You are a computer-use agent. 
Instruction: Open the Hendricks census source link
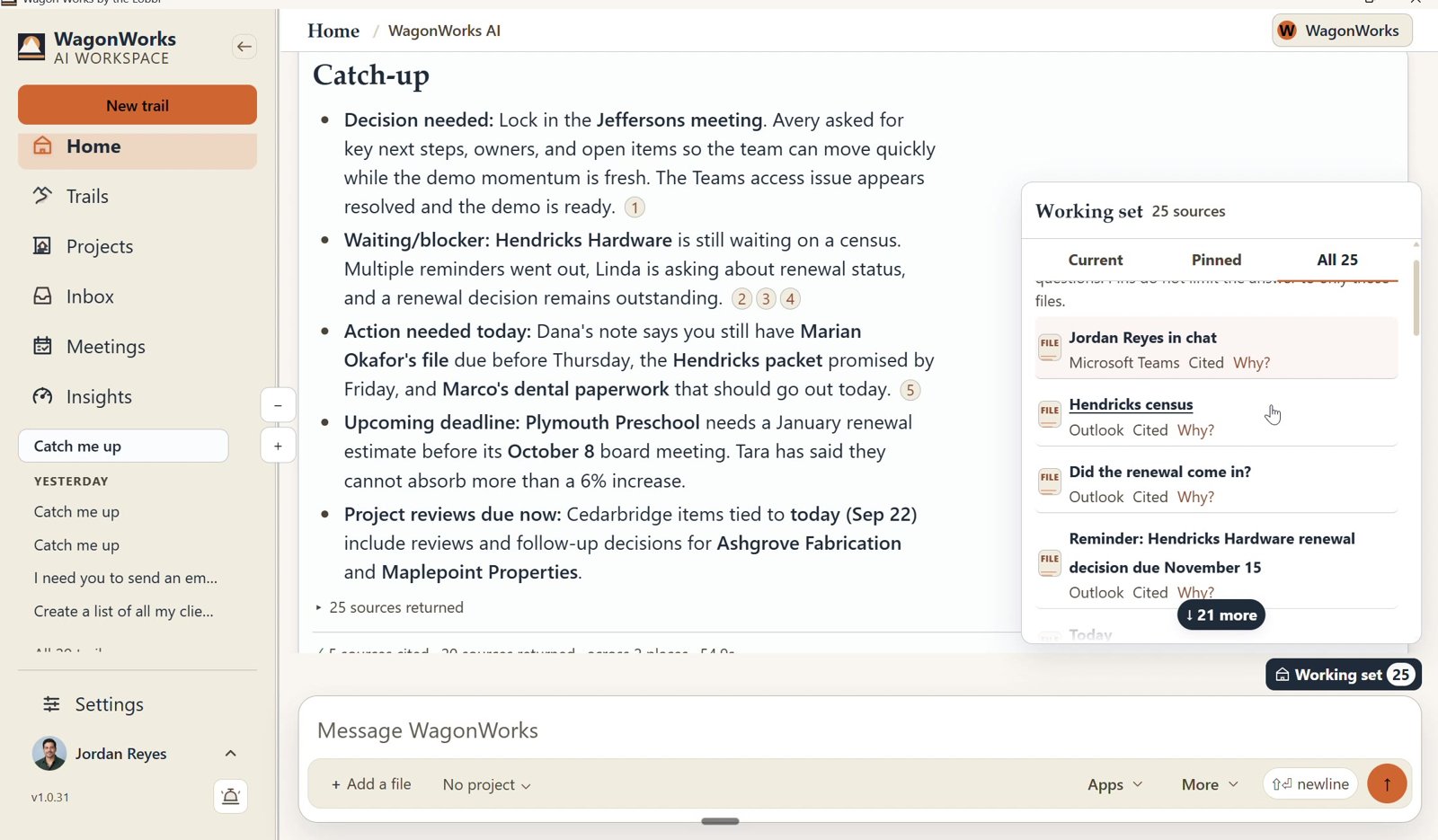pyautogui.click(x=1131, y=405)
